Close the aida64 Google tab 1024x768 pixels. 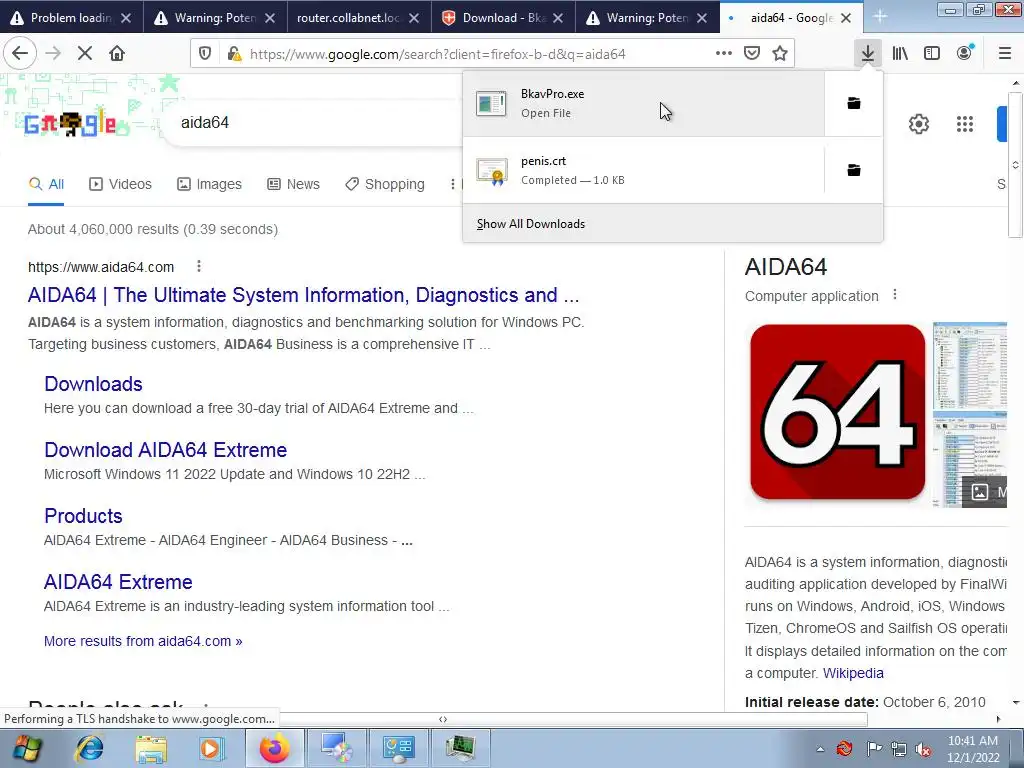click(846, 18)
